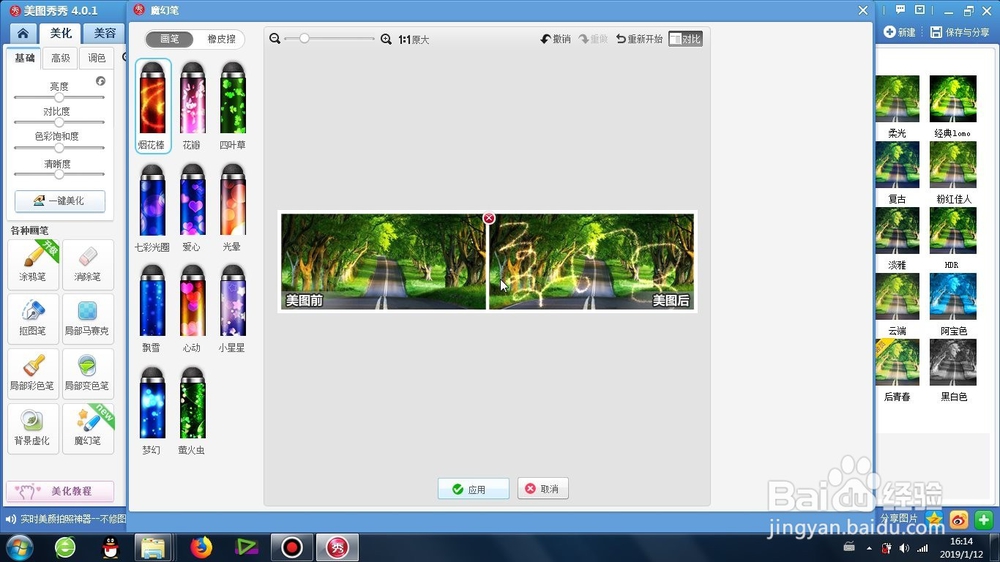Adjust the 亮度 brightness slider
This screenshot has height=562, width=1000.
coord(59,98)
